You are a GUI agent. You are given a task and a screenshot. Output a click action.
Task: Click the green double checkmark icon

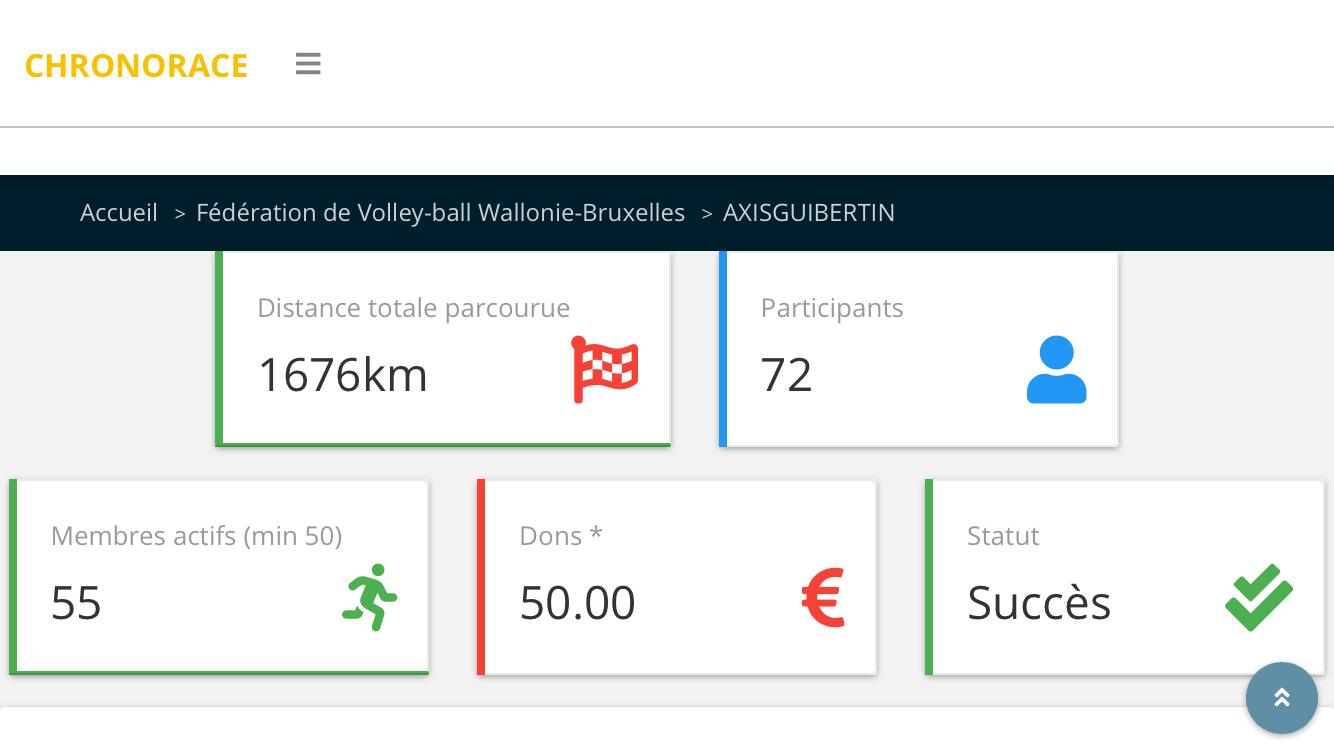tap(1259, 598)
